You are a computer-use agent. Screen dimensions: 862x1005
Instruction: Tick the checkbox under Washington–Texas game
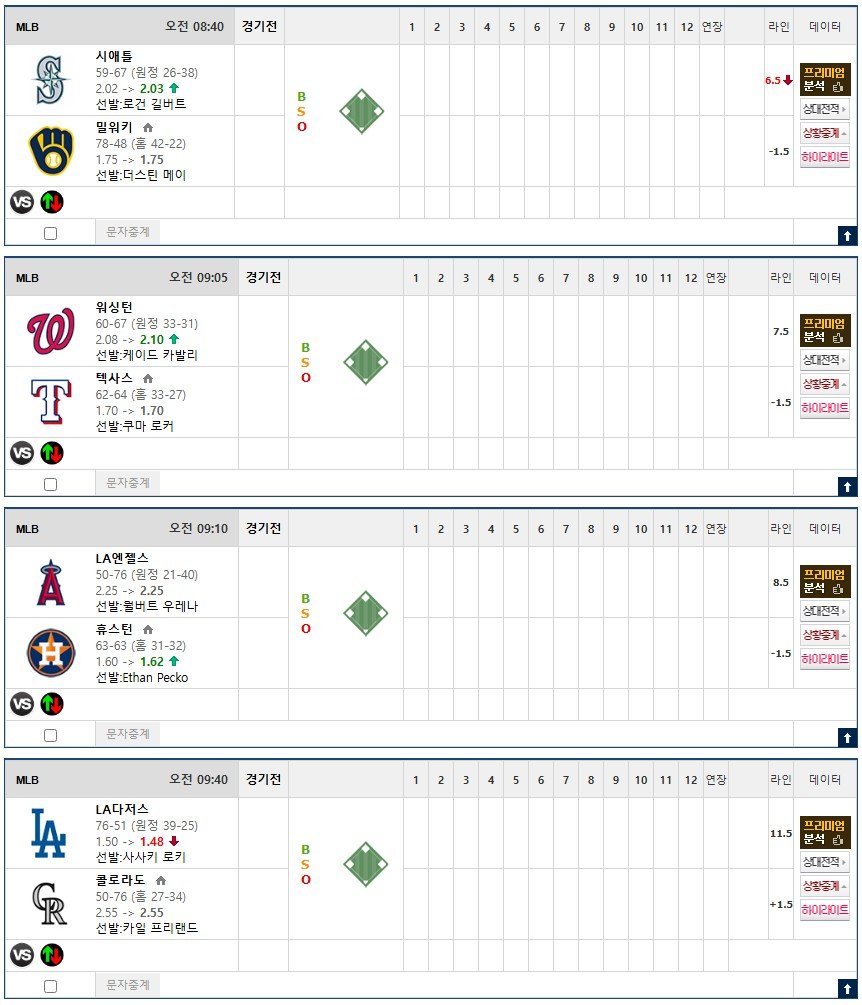tap(51, 484)
